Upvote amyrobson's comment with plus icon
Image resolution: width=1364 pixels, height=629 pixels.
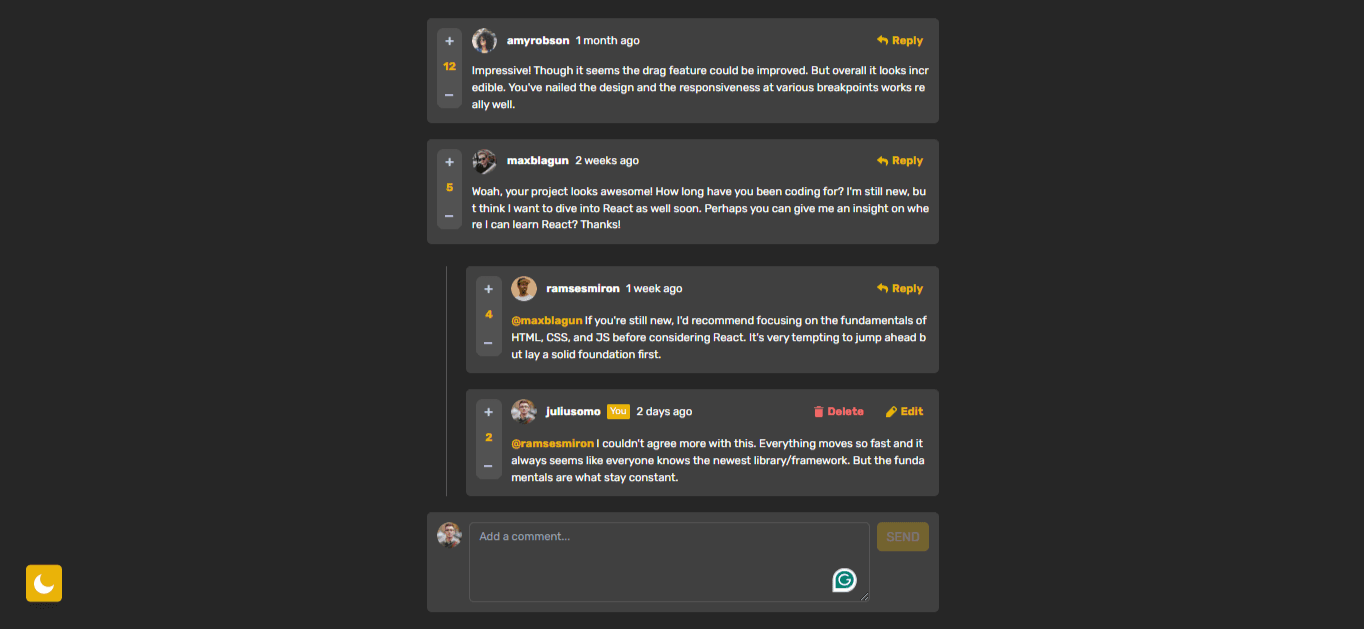point(449,41)
